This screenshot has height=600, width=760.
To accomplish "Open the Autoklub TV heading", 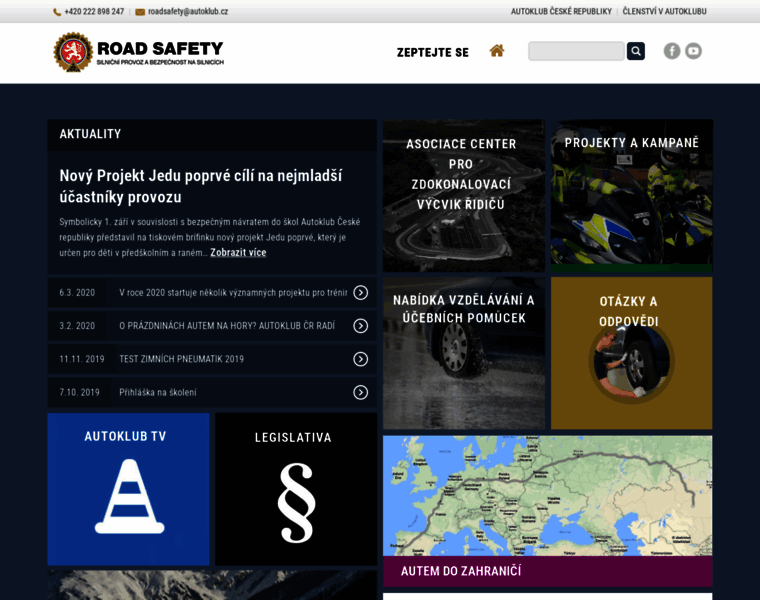I will (x=125, y=437).
